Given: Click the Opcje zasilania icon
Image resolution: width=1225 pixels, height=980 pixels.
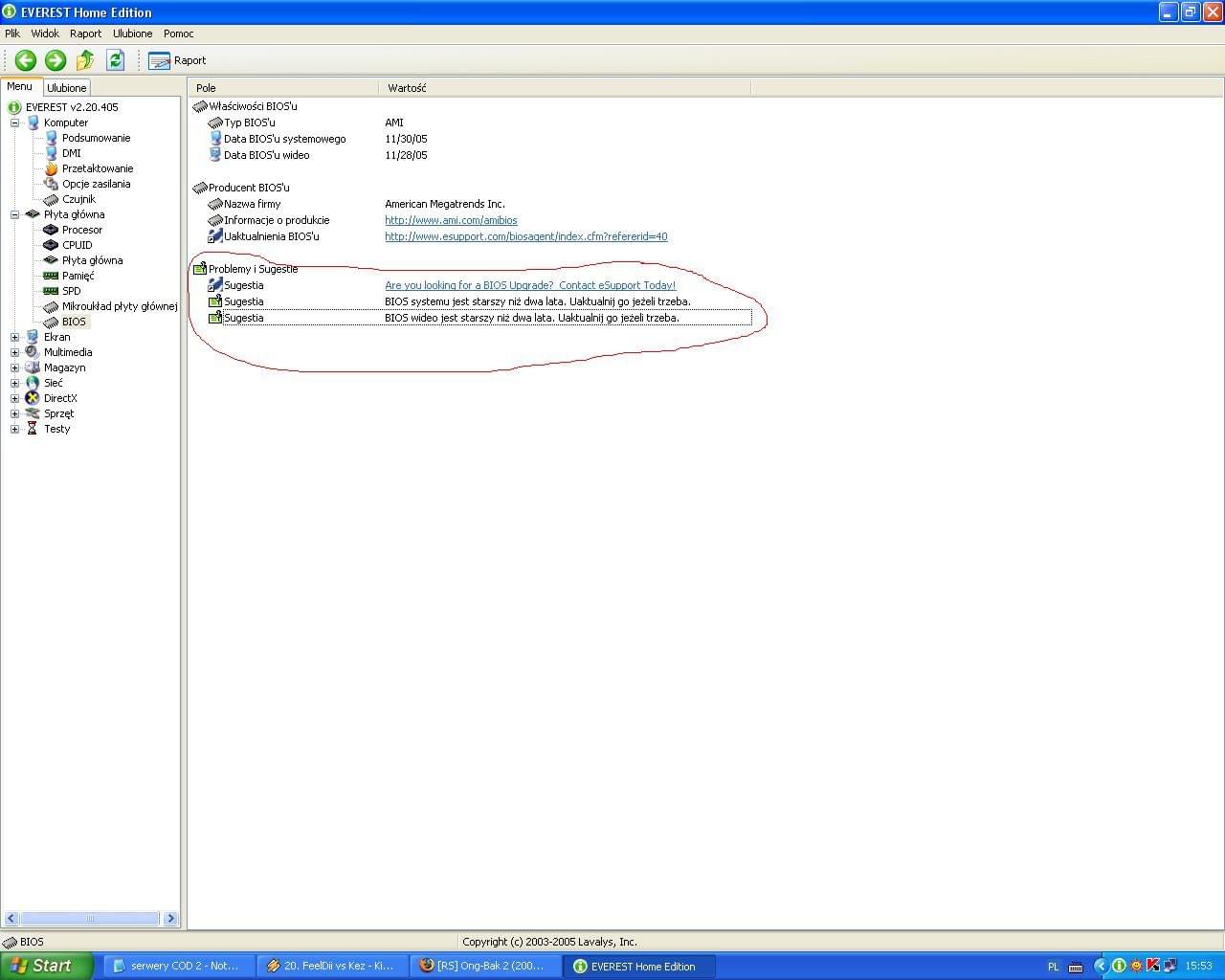Looking at the screenshot, I should coord(51,184).
